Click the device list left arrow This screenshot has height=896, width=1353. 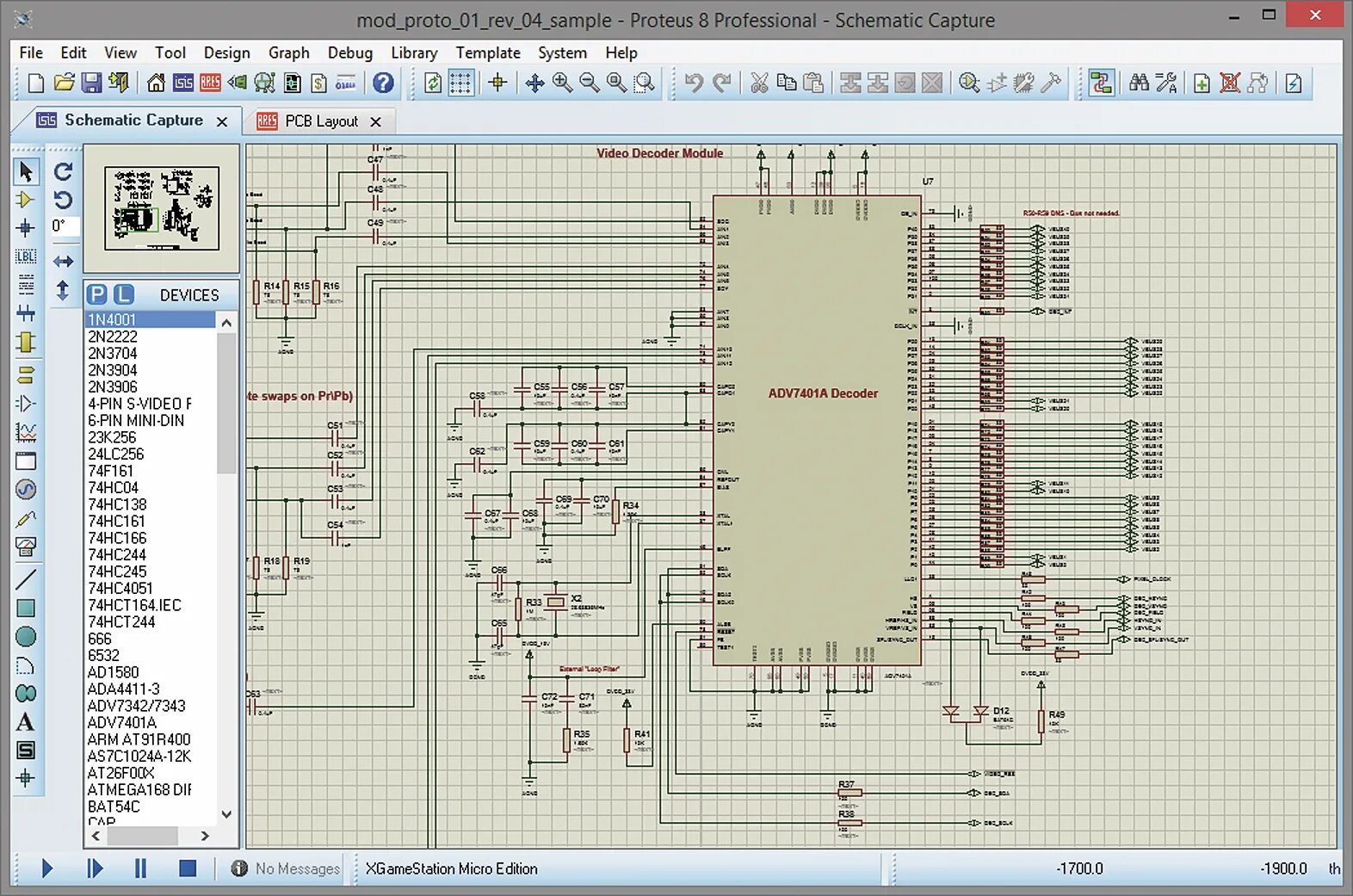point(96,836)
